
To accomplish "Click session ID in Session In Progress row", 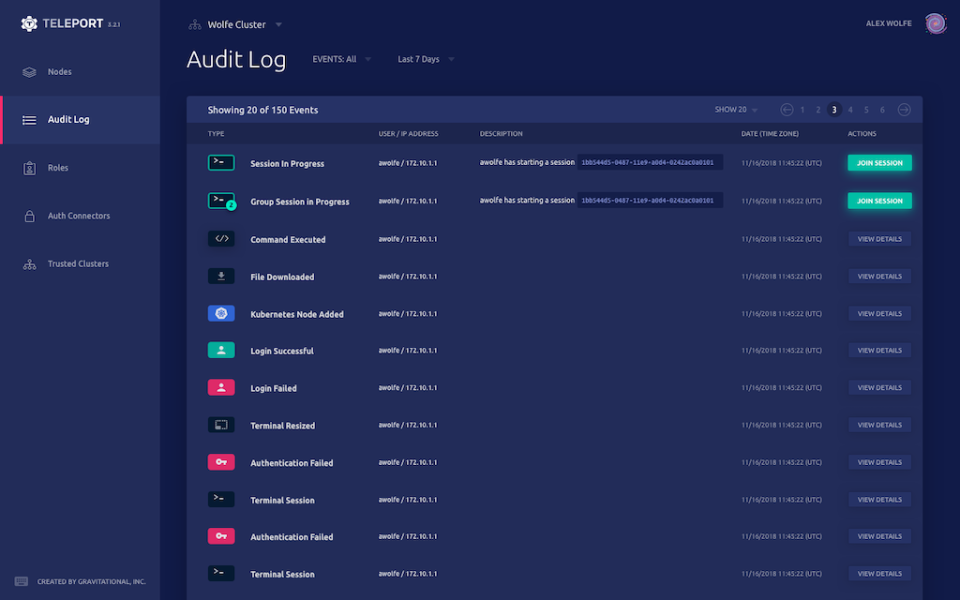I will click(650, 162).
